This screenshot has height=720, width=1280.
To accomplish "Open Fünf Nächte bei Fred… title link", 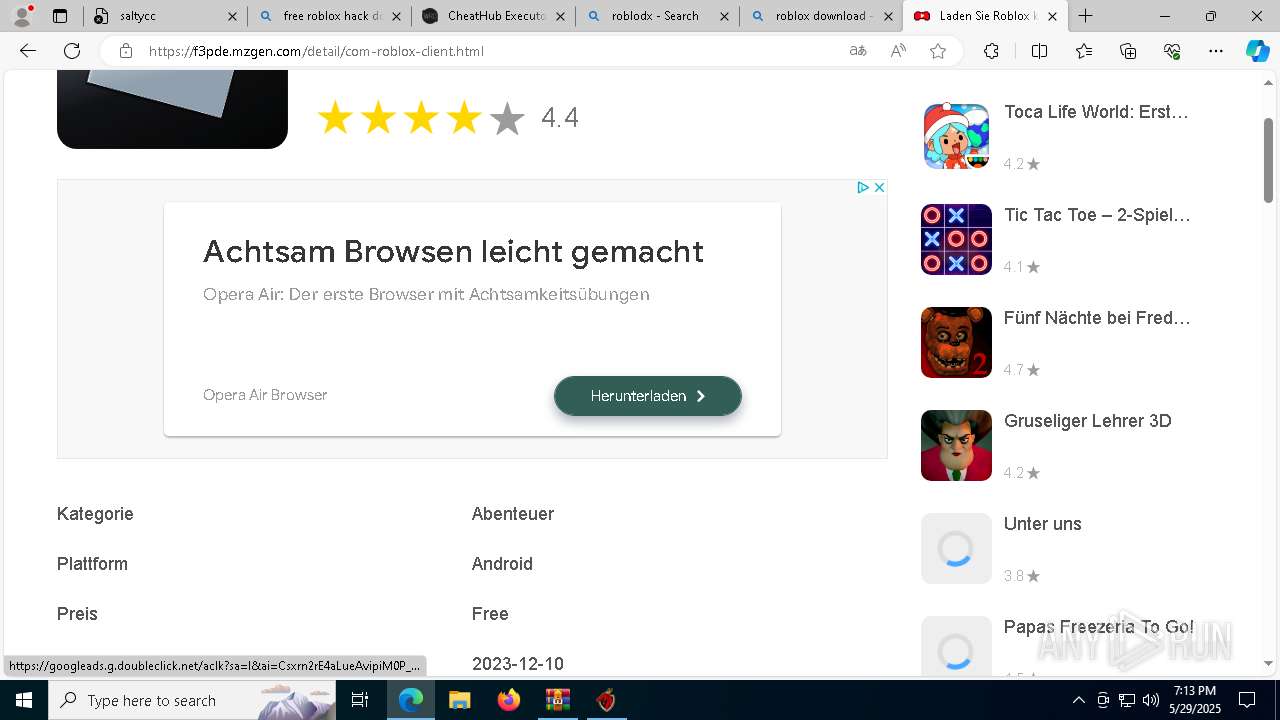I will (1097, 318).
